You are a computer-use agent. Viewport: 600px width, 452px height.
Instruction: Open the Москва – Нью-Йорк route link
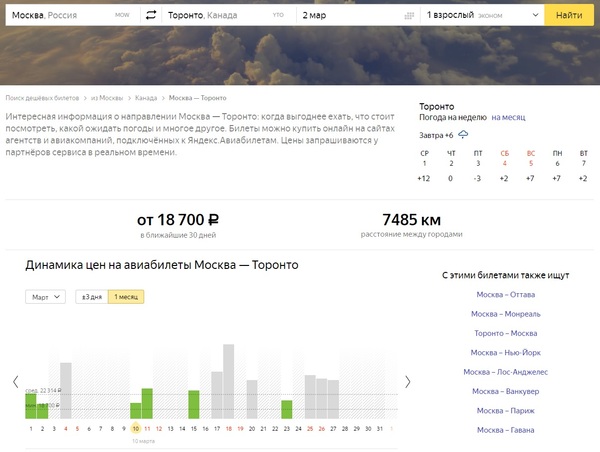[505, 353]
